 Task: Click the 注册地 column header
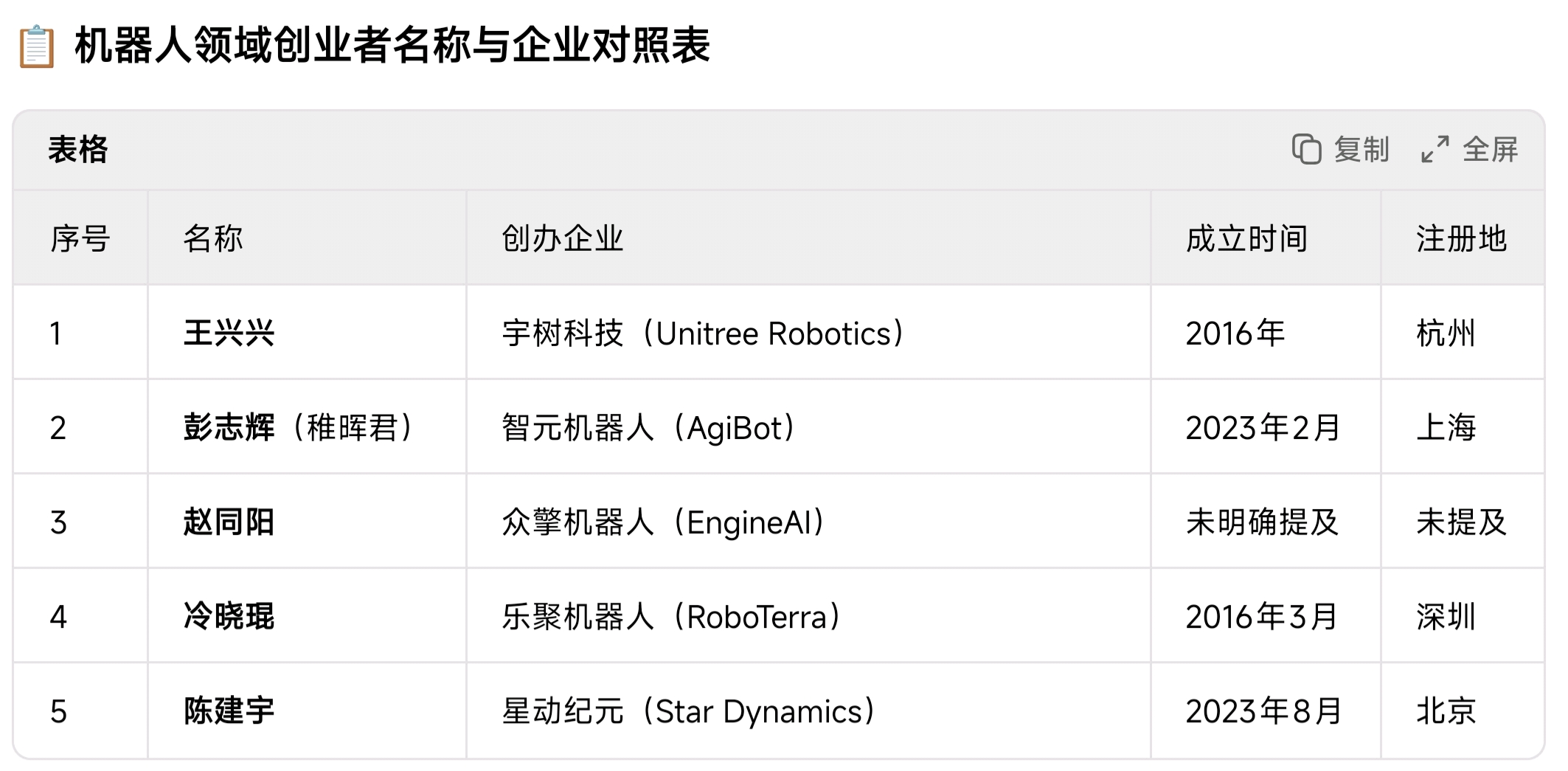coord(1463,238)
